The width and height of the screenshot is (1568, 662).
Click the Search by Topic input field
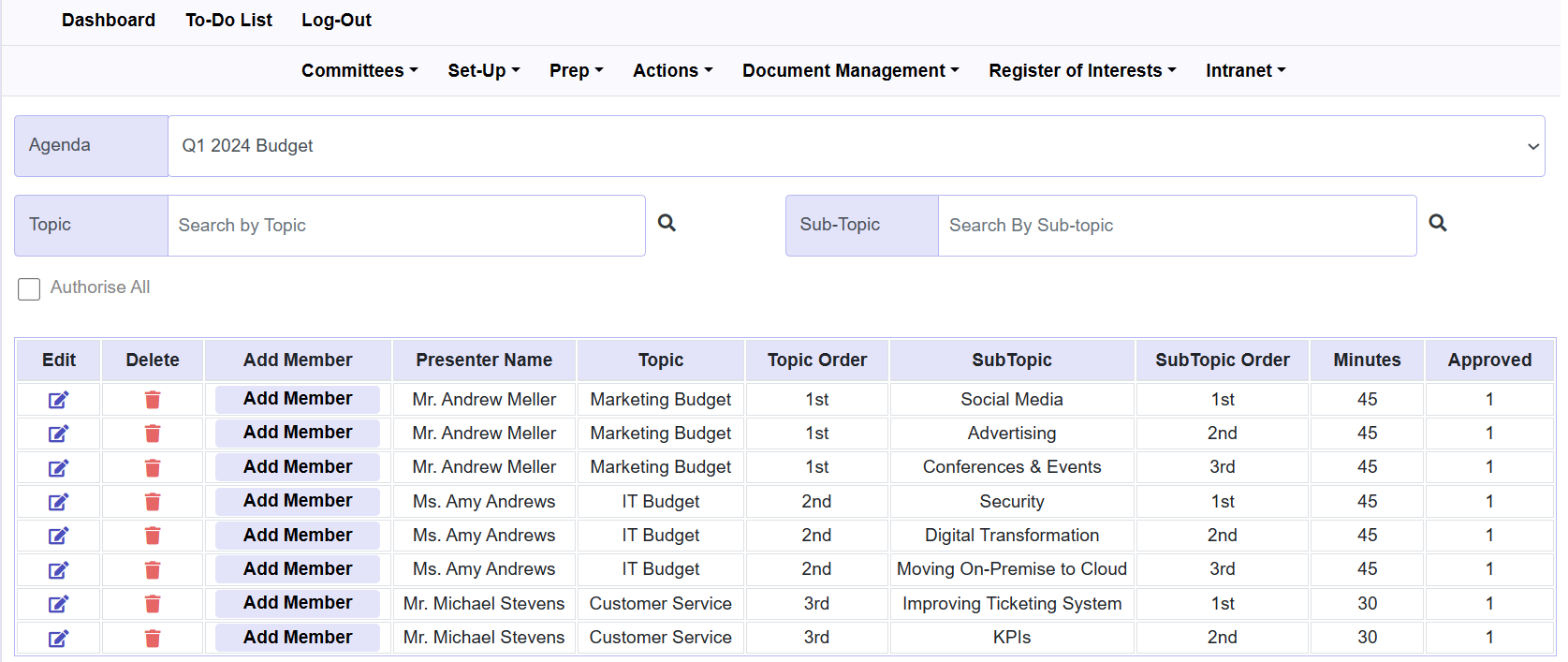pos(405,226)
